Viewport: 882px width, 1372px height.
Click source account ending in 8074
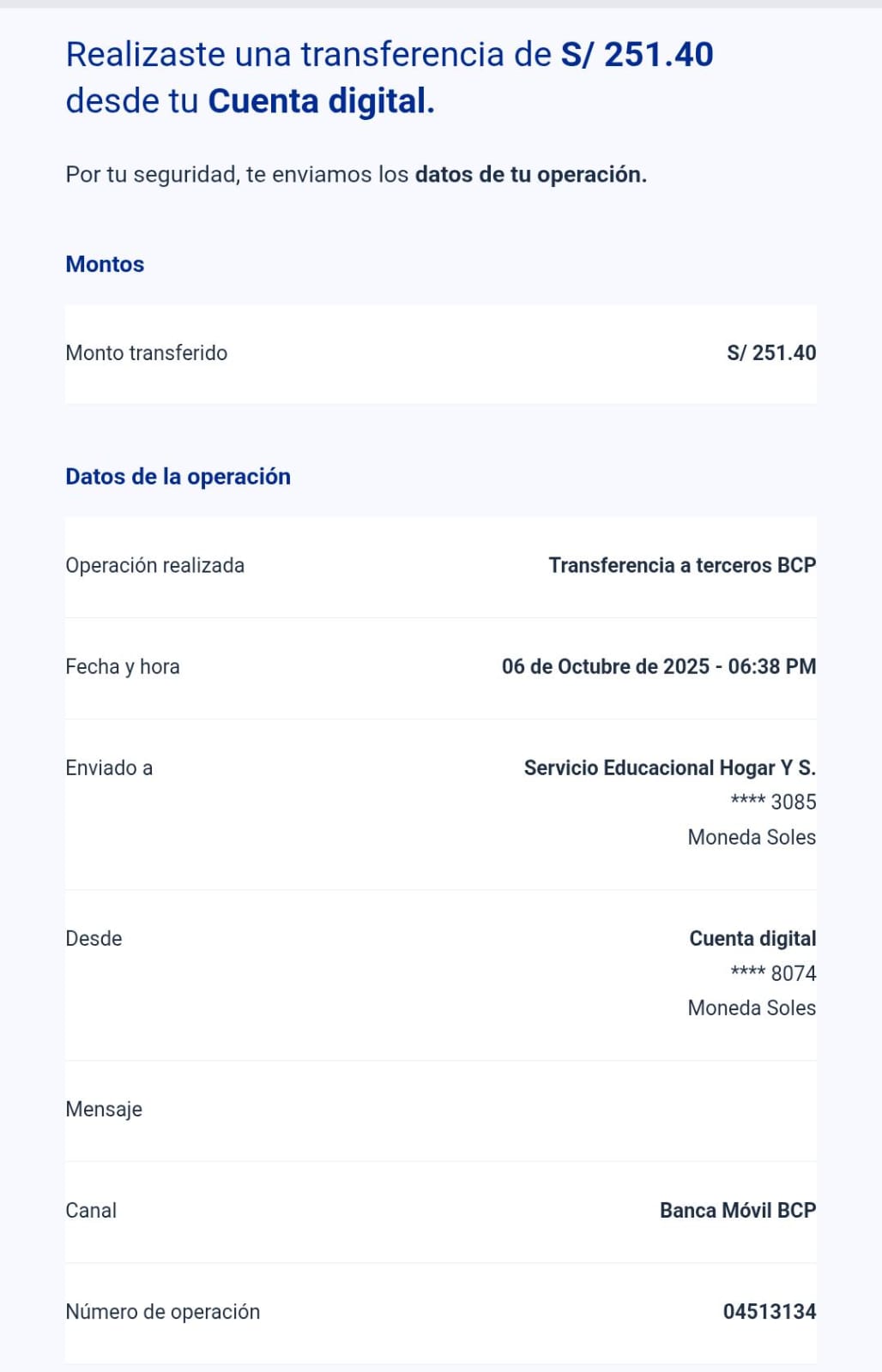(x=772, y=974)
